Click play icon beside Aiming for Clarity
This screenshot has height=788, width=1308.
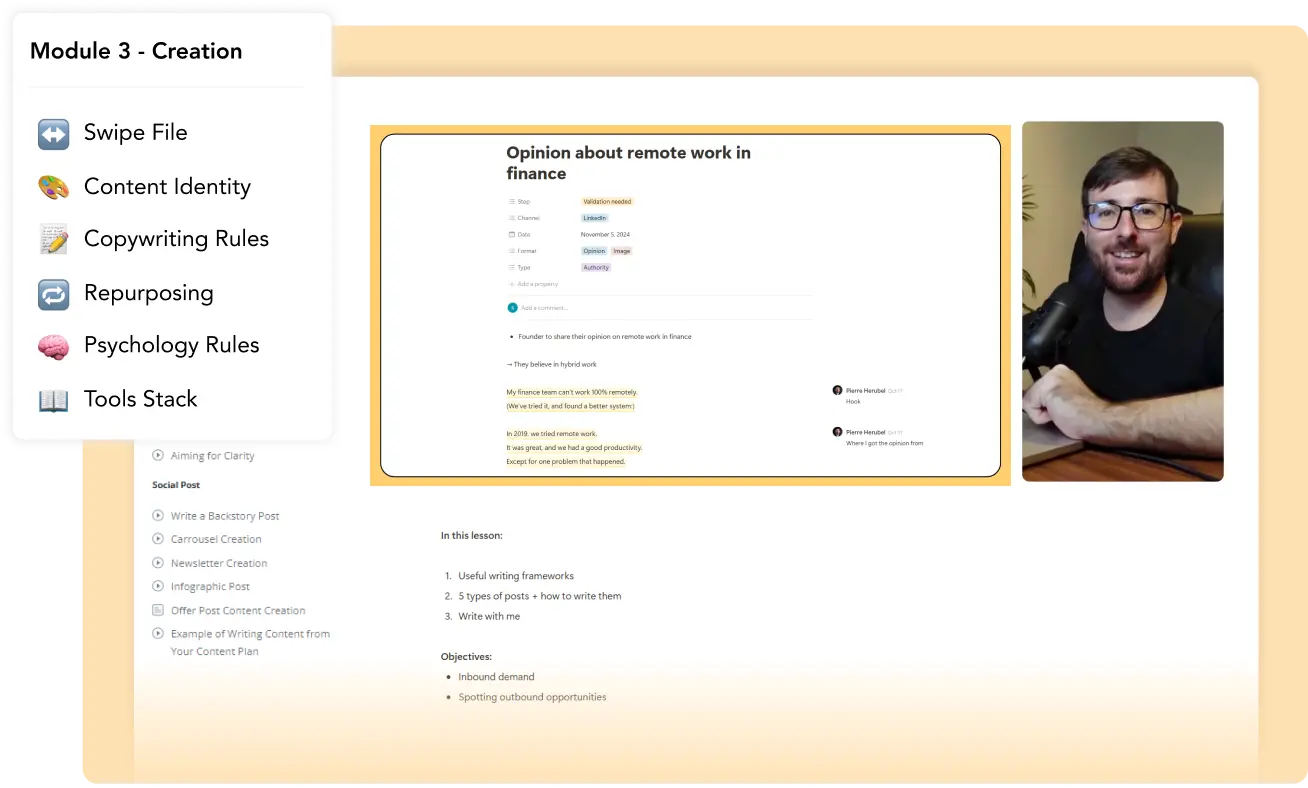point(158,455)
